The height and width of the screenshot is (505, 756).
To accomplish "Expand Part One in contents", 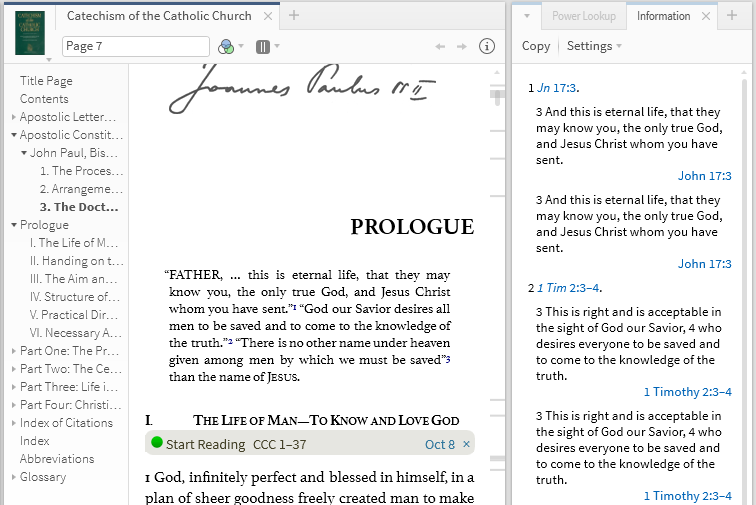I will tap(14, 351).
